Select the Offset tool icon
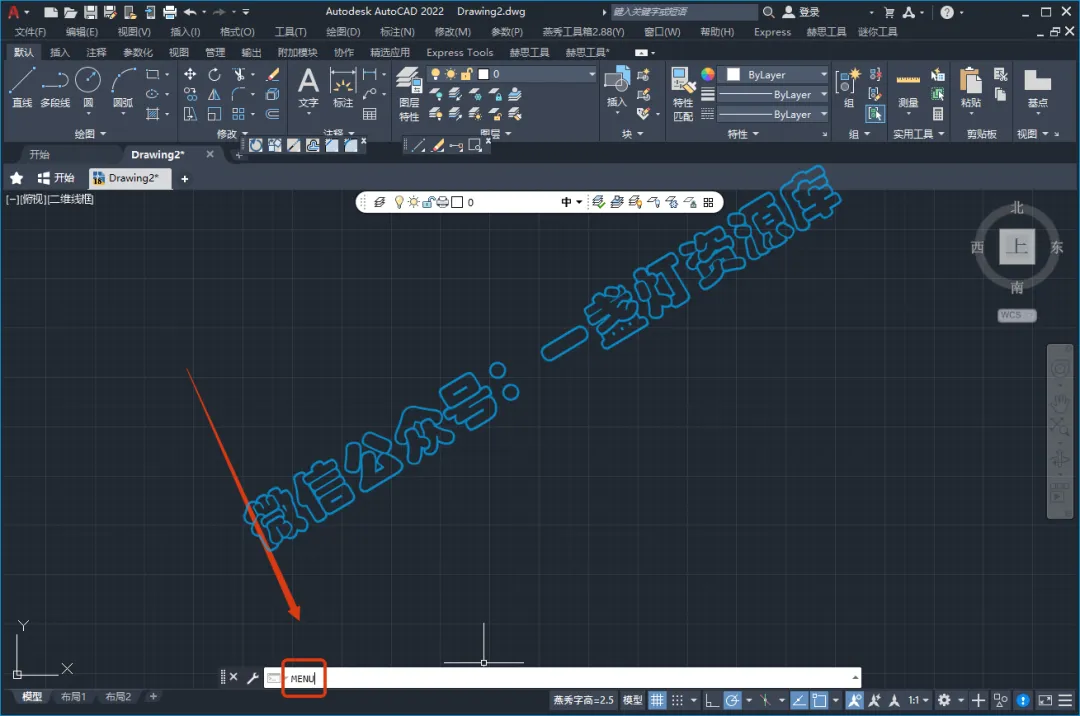This screenshot has height=716, width=1080. click(x=273, y=114)
